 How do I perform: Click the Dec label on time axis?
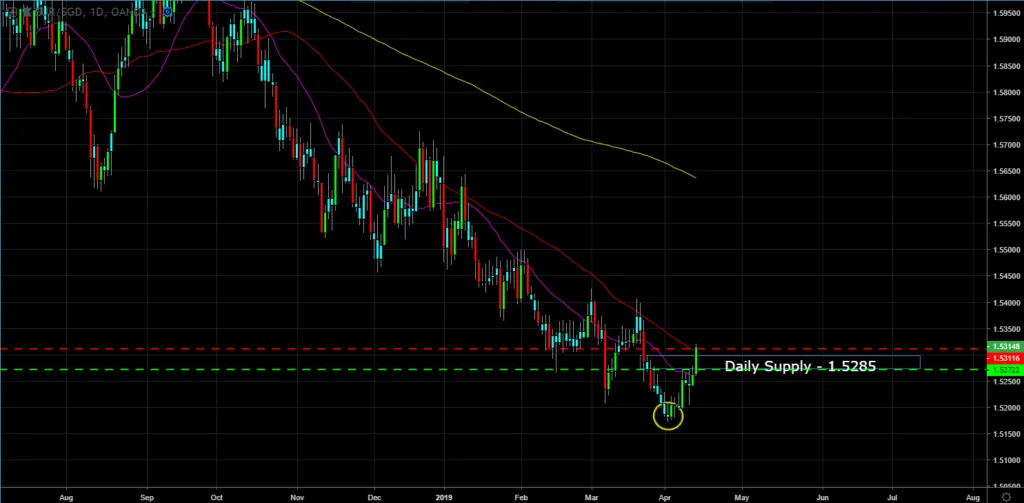point(375,497)
